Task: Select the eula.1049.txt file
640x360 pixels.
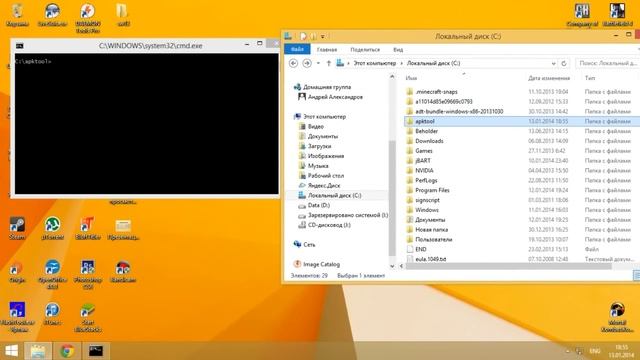Action: (521, 259)
